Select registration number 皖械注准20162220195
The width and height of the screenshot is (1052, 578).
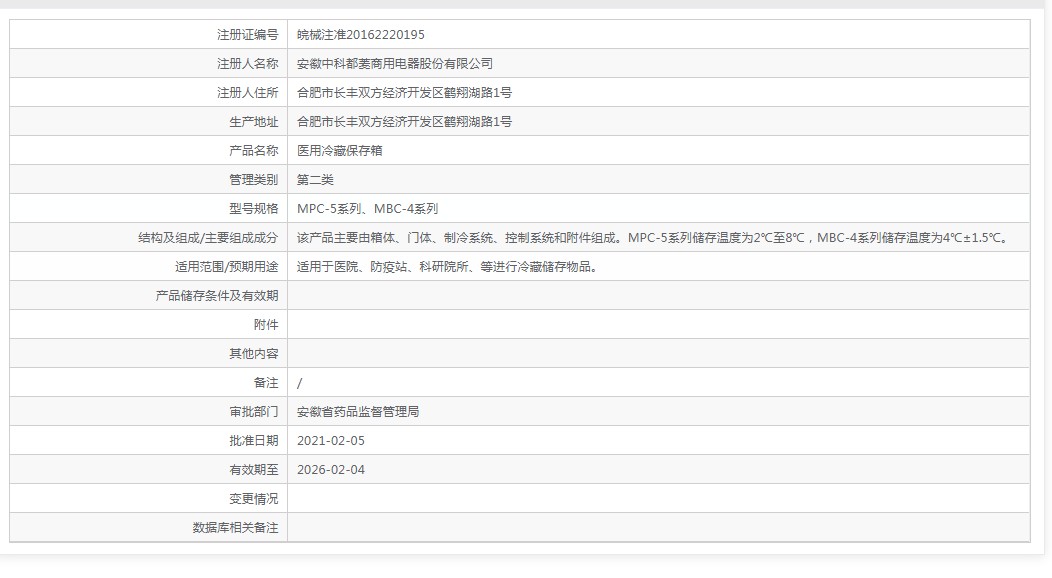point(360,35)
